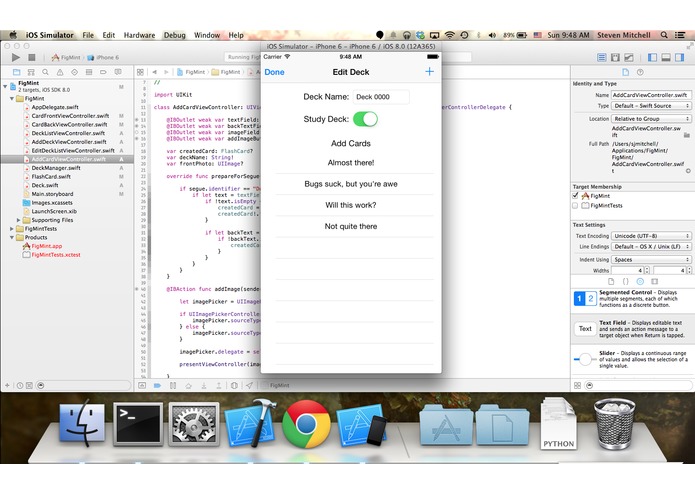Click the Slider object in library

click(x=633, y=359)
